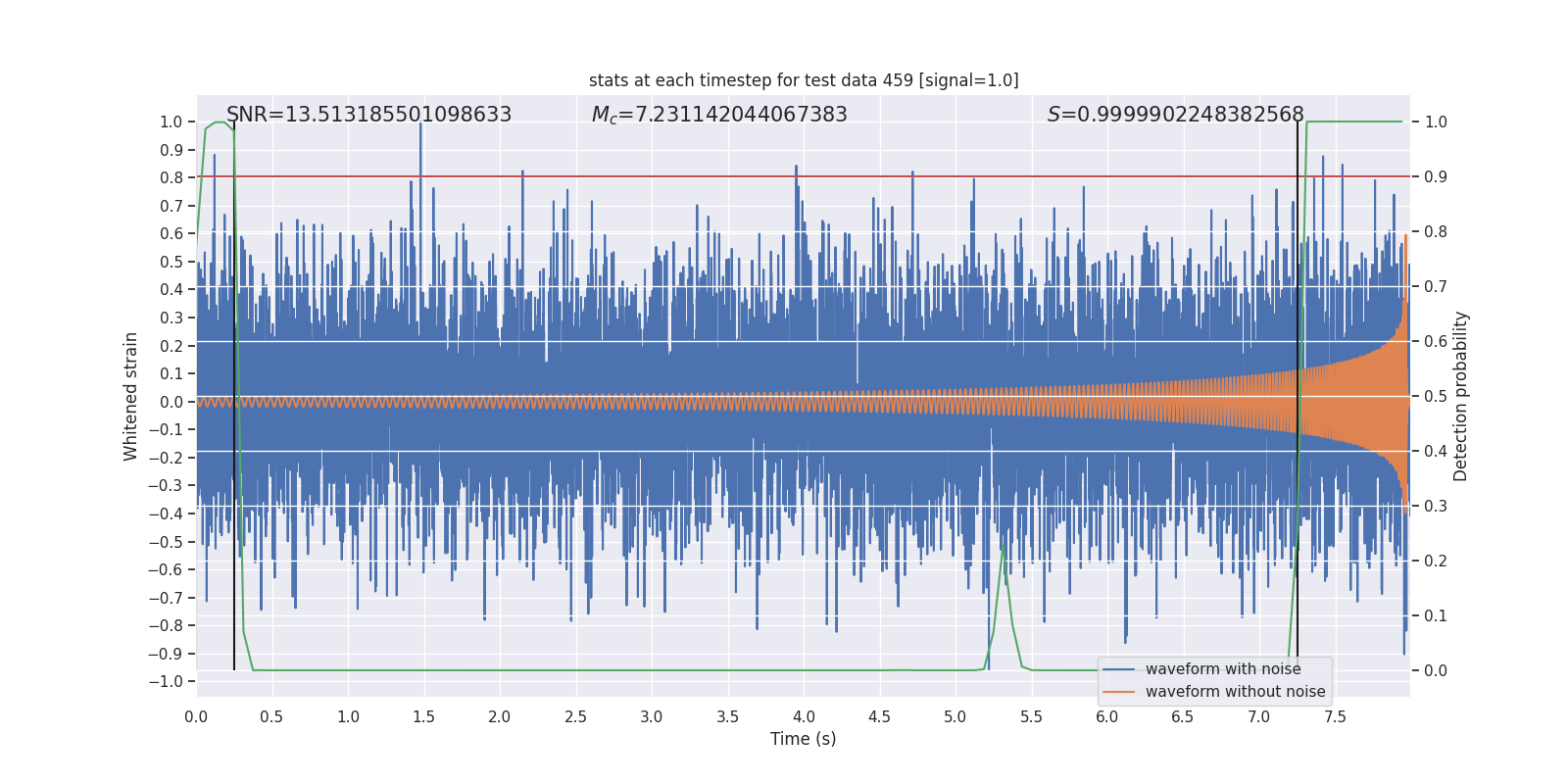Click left y-axis tick label 0.5
This screenshot has height=784, width=1568.
click(171, 262)
